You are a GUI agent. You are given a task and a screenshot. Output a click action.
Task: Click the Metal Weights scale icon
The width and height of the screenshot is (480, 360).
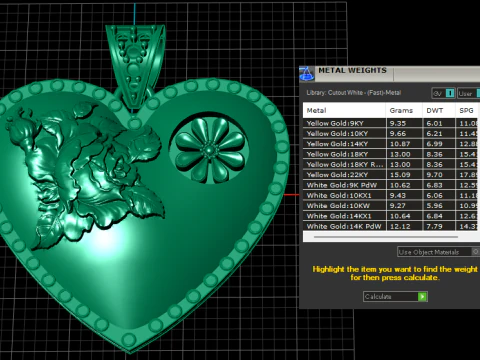click(307, 74)
